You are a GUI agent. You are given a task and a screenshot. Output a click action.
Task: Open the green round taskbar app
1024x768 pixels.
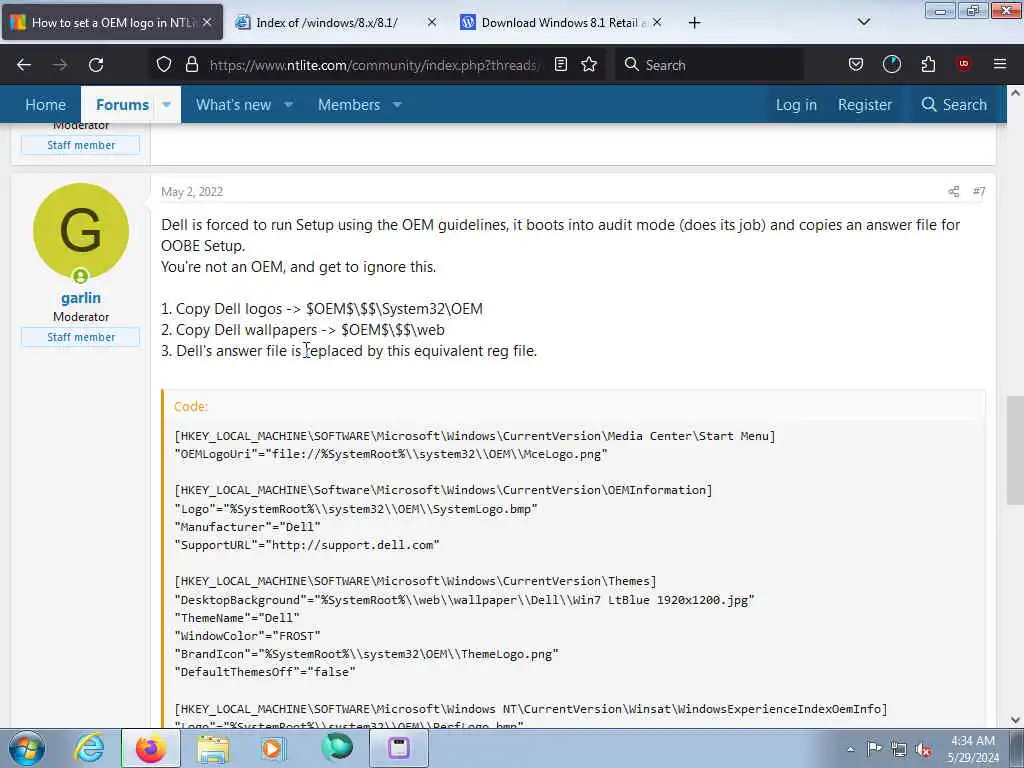(337, 747)
